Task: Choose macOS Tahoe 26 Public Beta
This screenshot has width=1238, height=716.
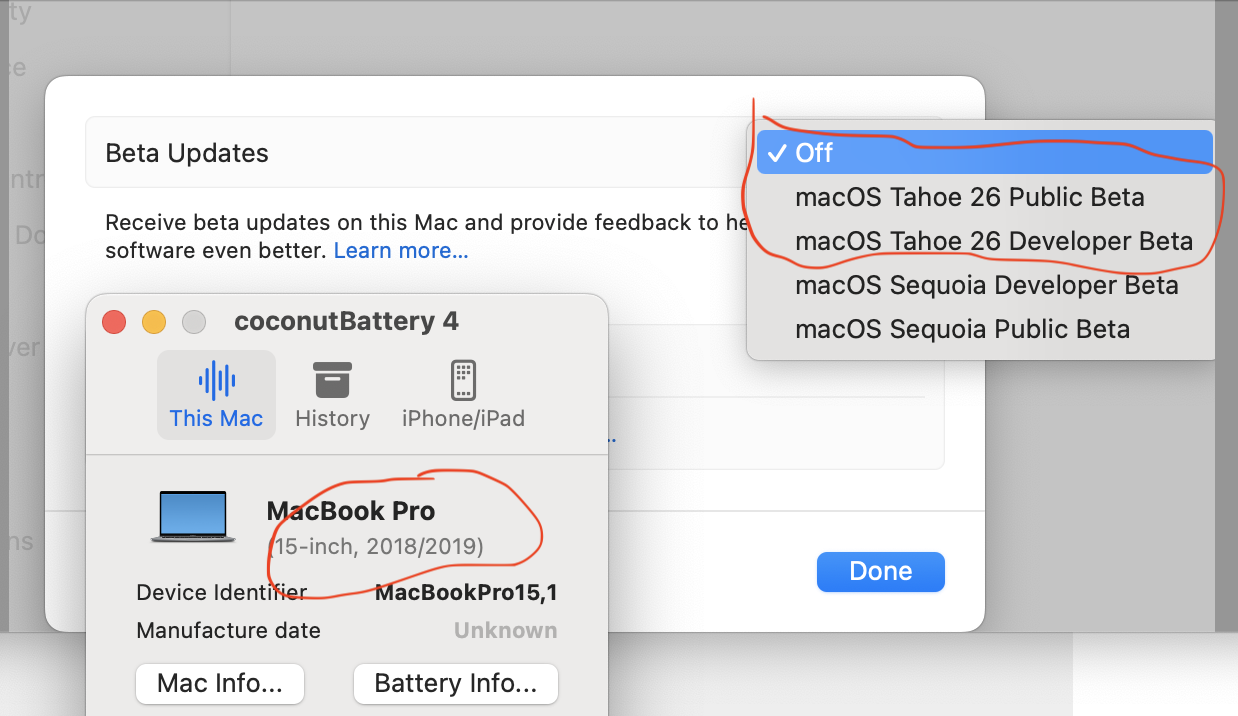Action: (969, 197)
